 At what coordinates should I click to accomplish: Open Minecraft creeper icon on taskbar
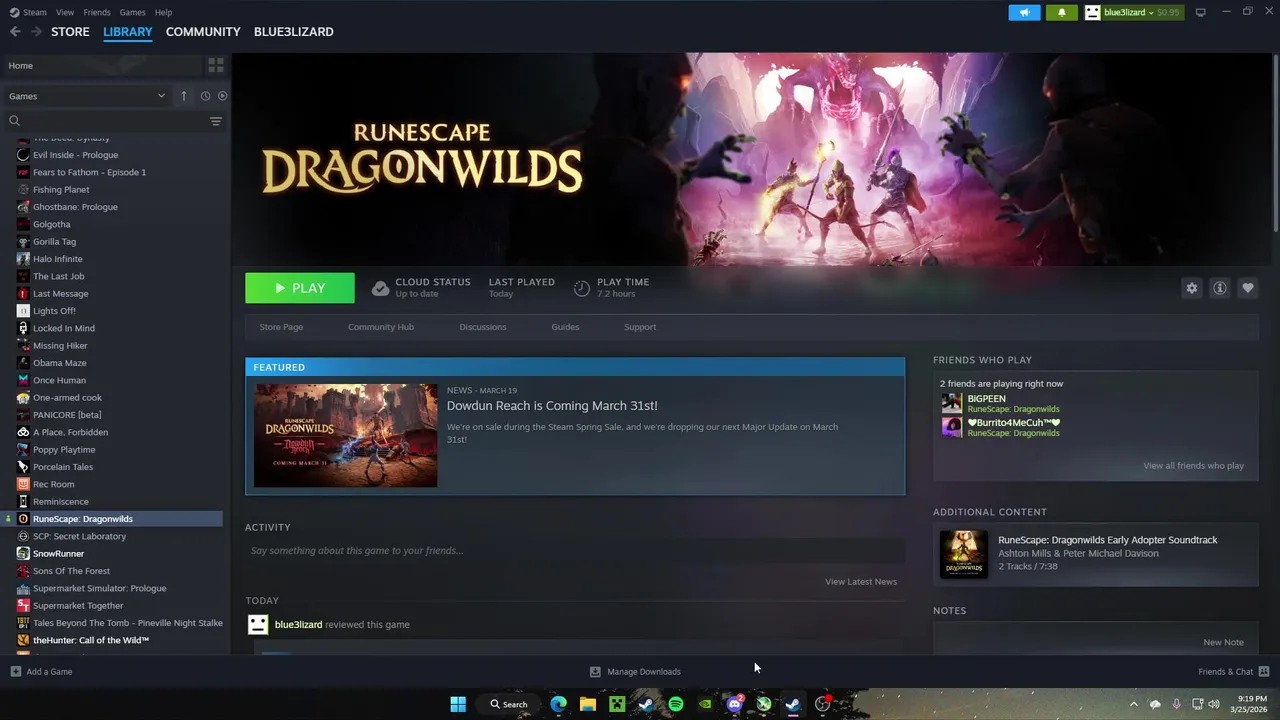[617, 704]
